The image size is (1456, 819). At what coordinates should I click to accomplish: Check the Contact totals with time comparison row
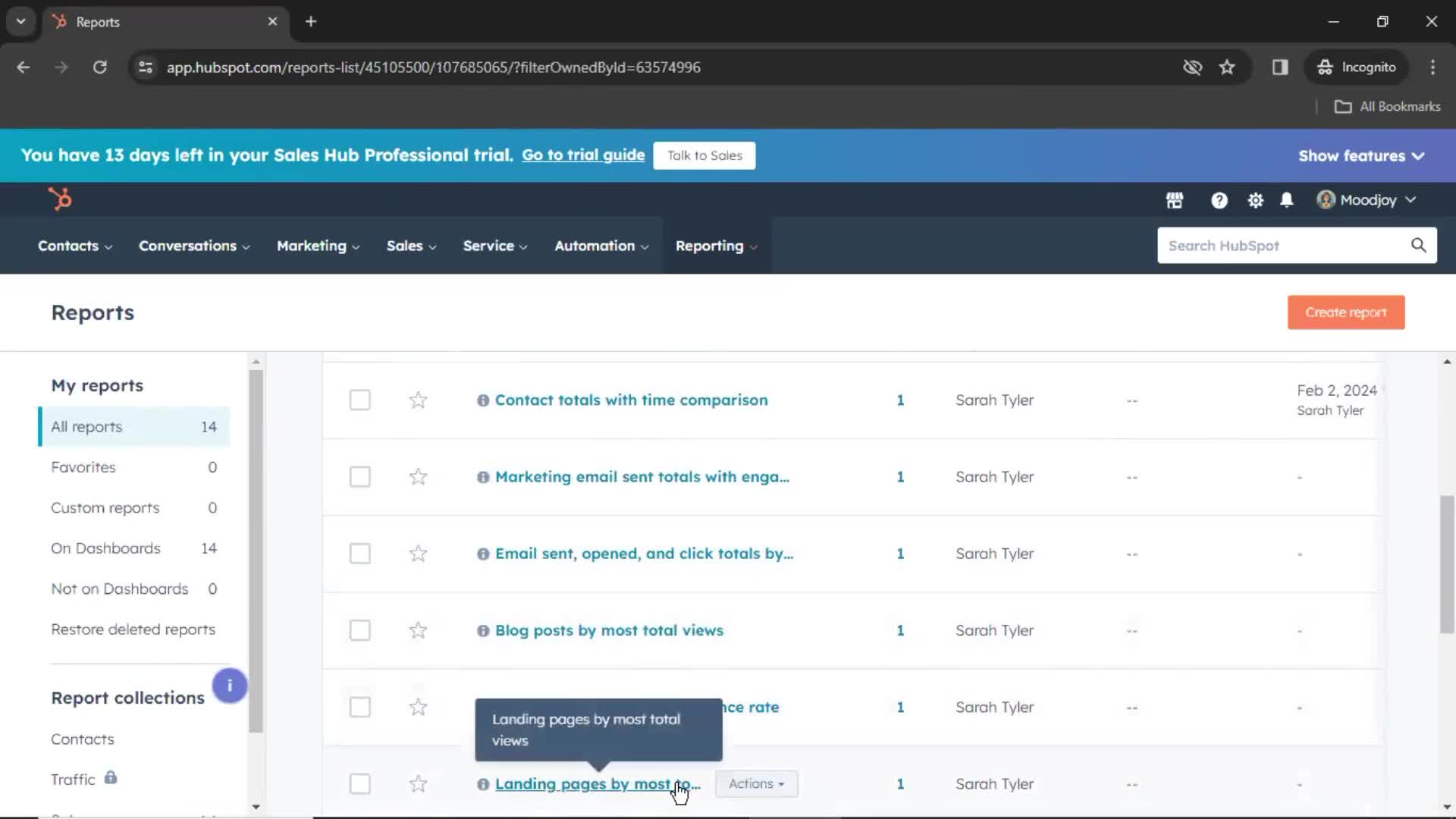pos(359,400)
